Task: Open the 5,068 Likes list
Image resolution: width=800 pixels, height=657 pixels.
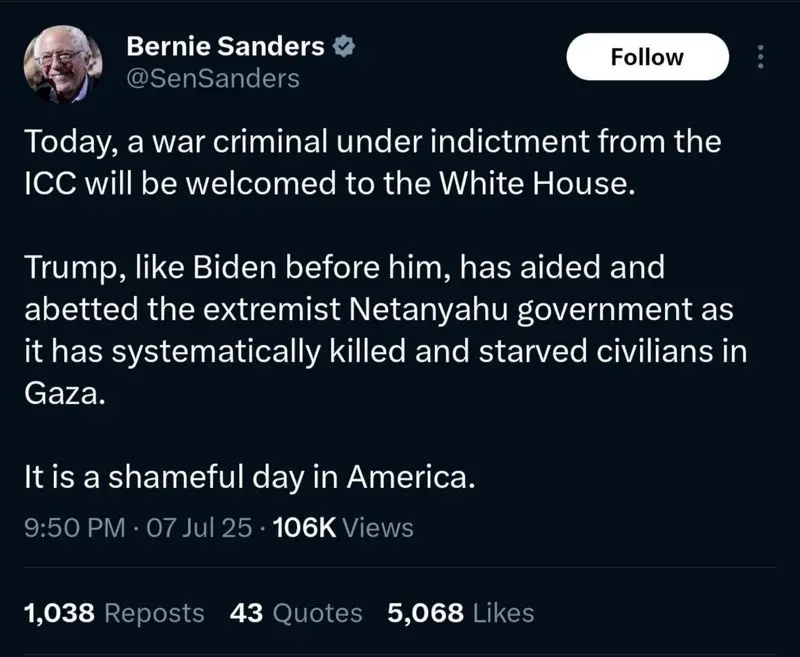Action: tap(460, 612)
